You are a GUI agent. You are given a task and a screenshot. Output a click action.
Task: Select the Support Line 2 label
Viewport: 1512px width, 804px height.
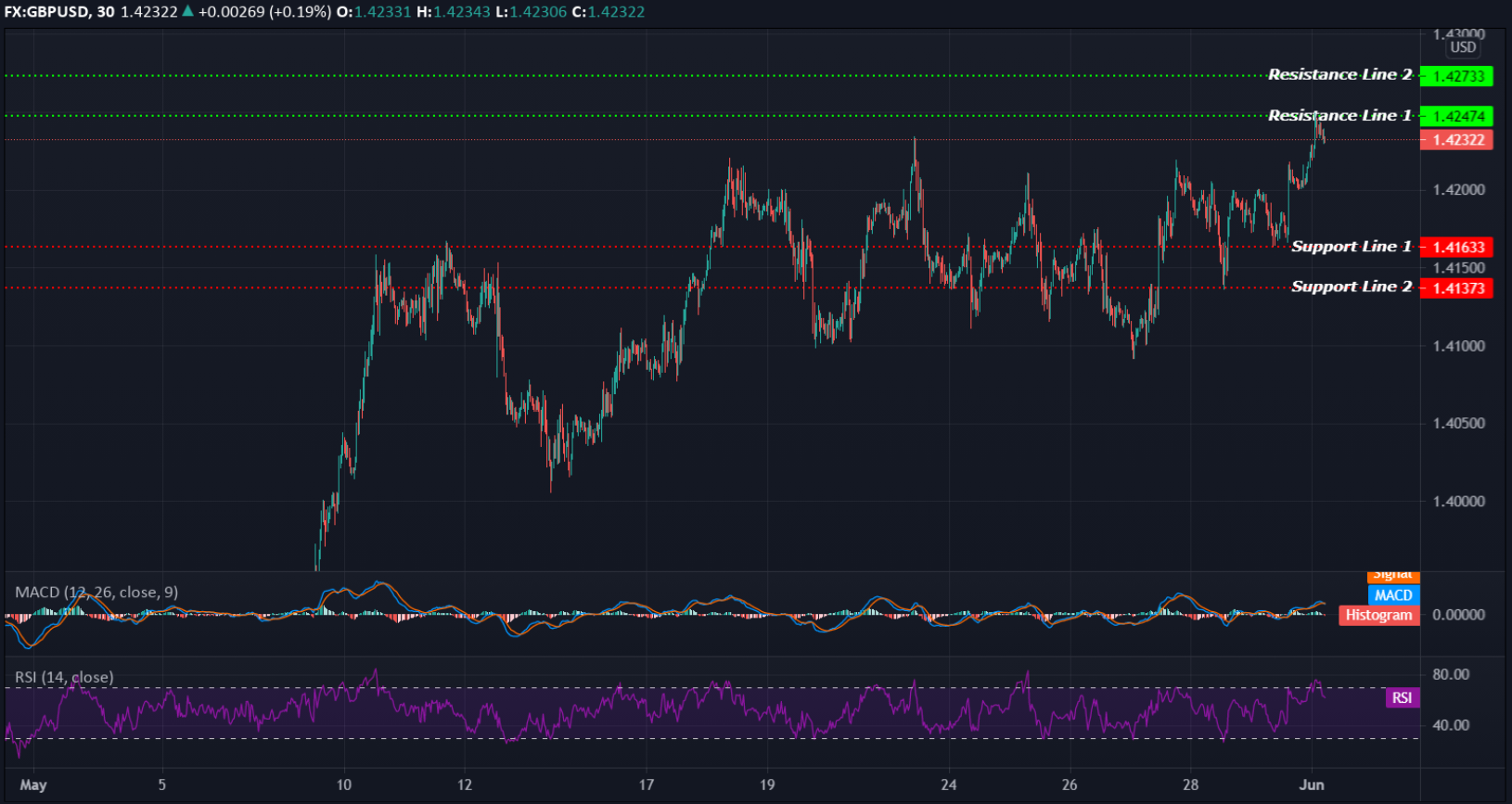1352,287
